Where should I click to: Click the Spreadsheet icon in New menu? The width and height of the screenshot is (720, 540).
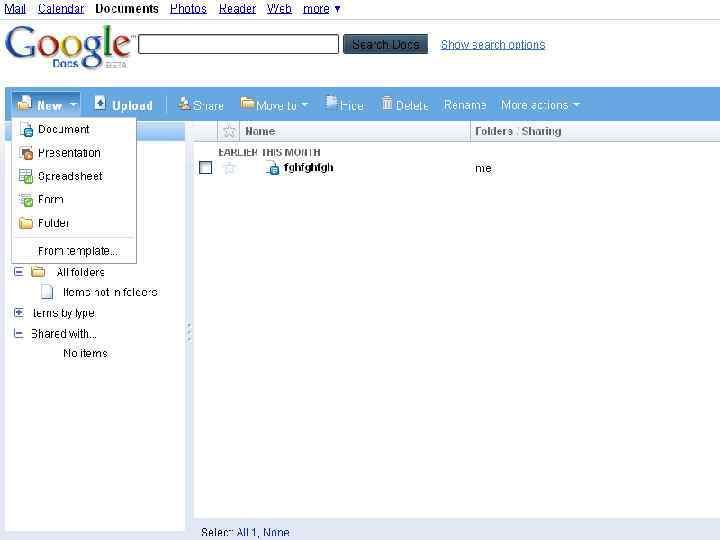pos(26,176)
